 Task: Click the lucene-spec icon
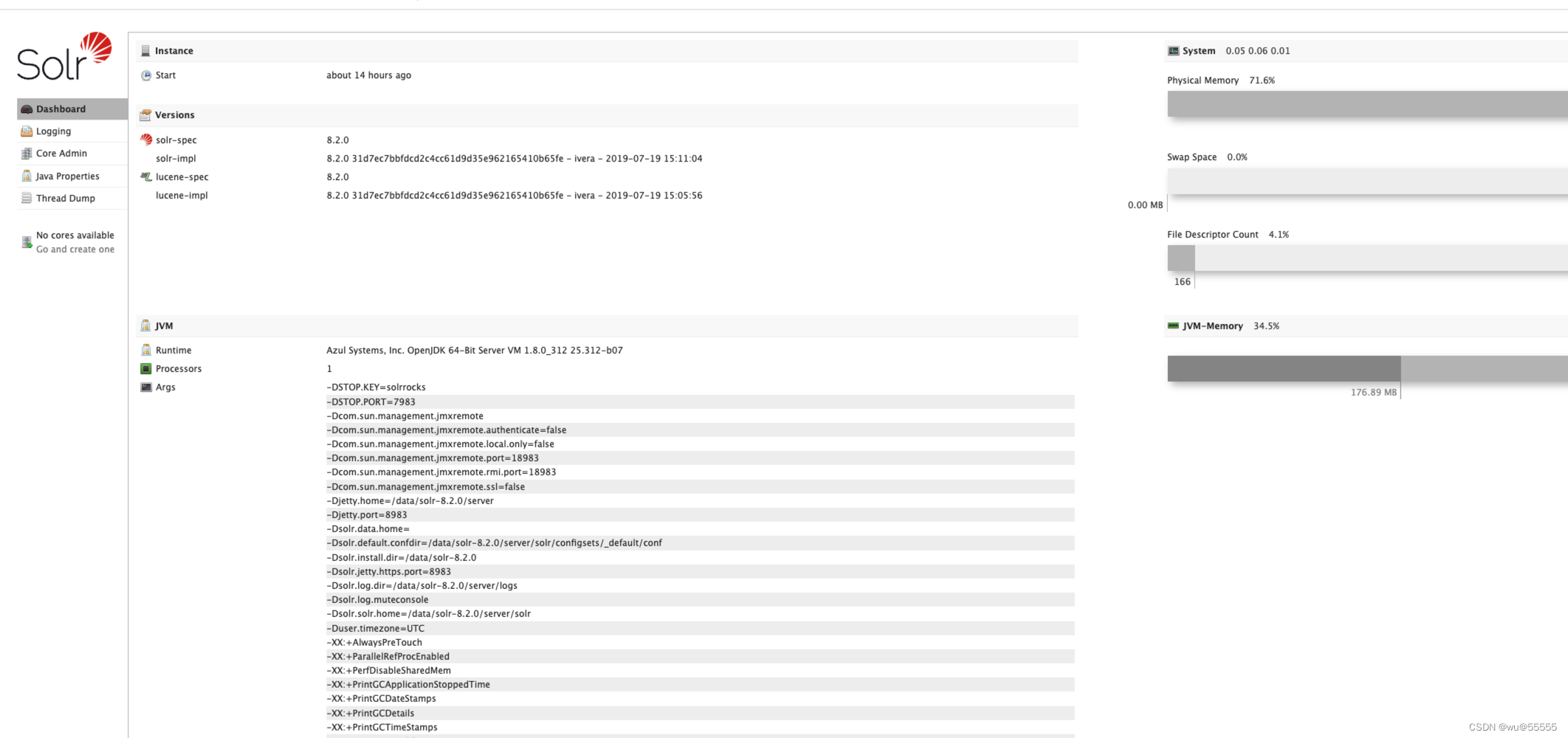coord(146,176)
